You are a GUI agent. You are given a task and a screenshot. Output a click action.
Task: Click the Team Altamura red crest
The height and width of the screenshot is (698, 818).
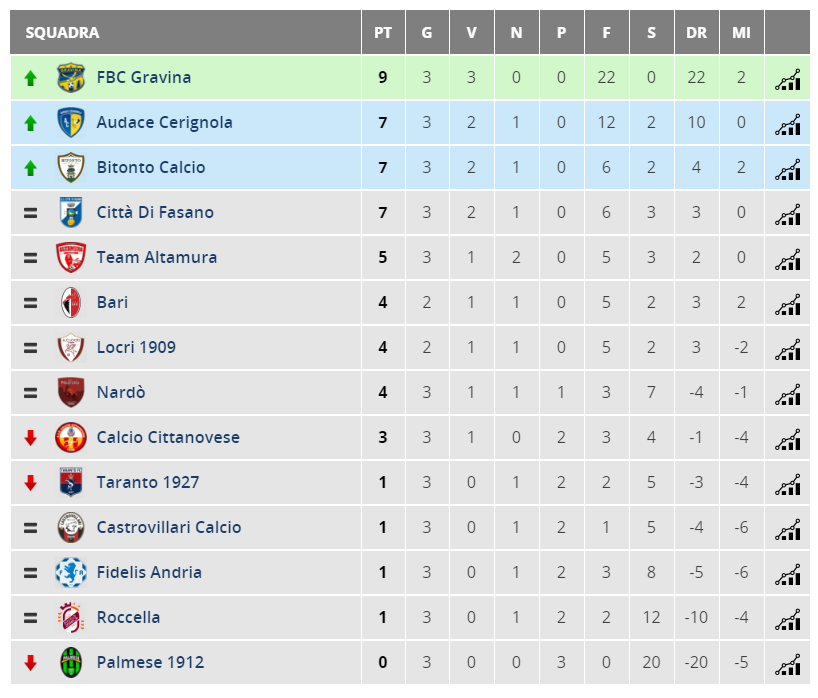pyautogui.click(x=70, y=257)
